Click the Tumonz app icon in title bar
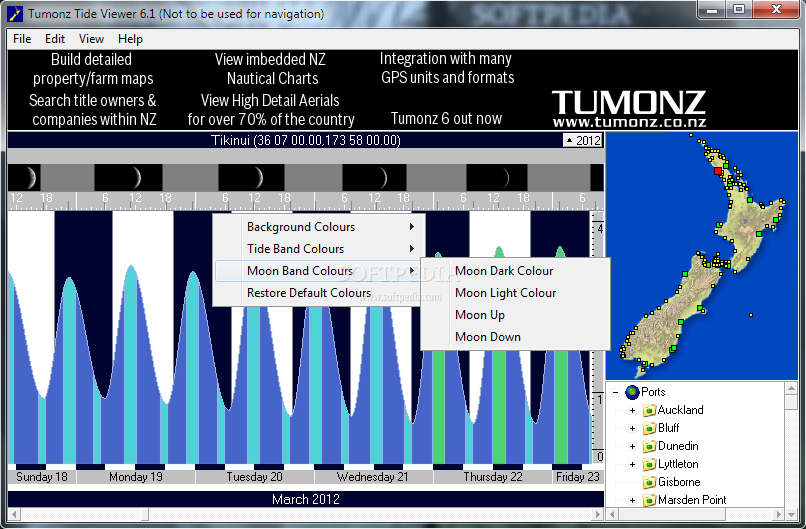This screenshot has width=806, height=529. coord(15,14)
